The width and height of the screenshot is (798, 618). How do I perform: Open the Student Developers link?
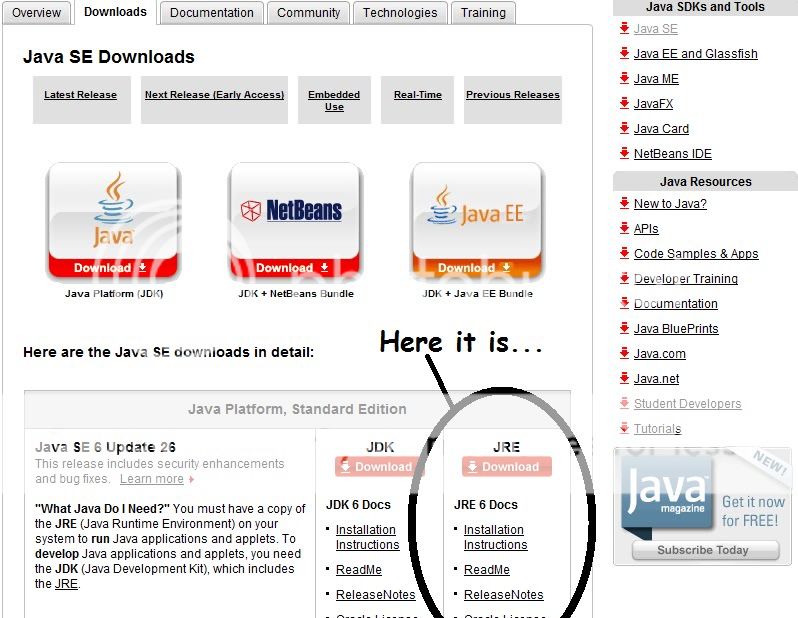click(x=688, y=404)
